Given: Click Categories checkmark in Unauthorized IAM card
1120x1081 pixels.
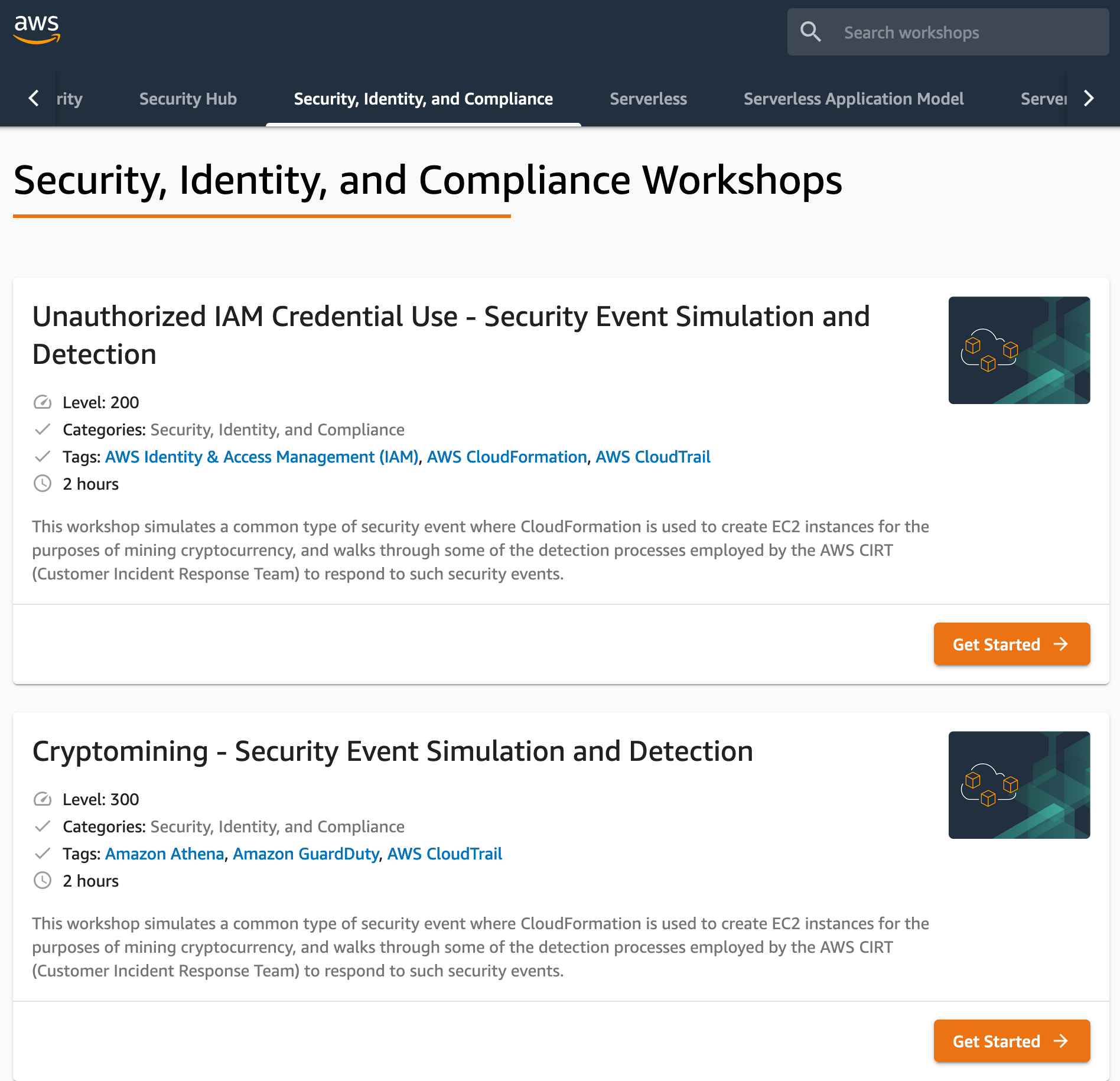Looking at the screenshot, I should (x=43, y=429).
